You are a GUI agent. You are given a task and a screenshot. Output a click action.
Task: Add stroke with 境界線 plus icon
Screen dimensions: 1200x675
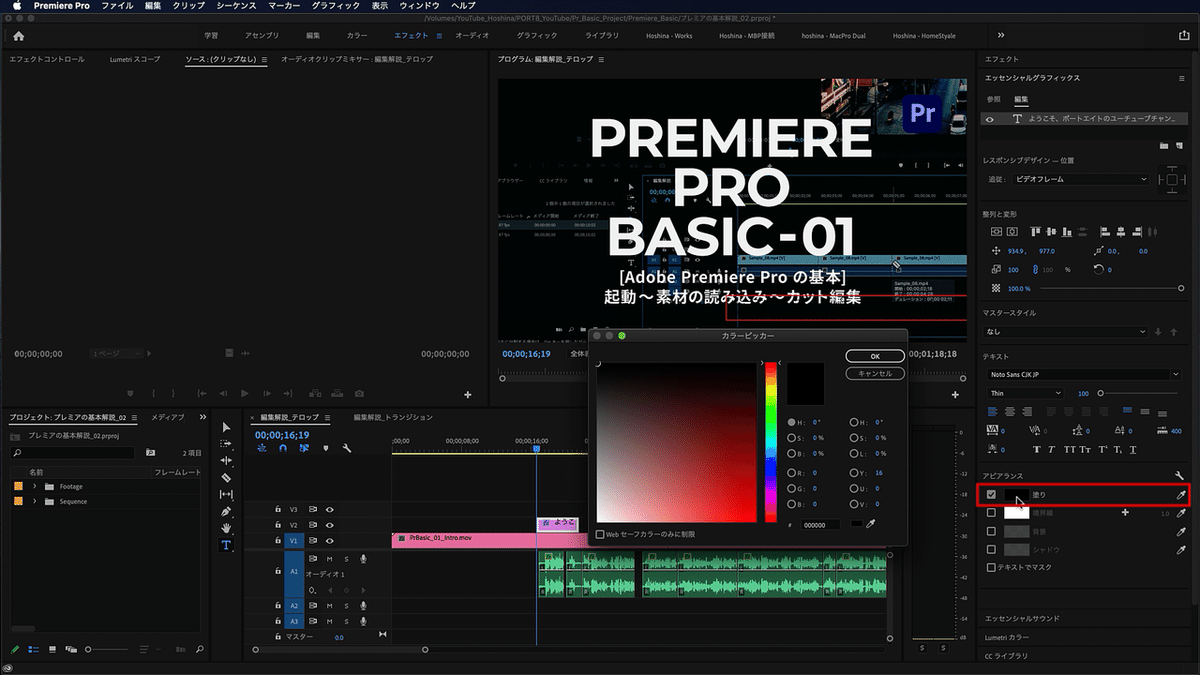click(x=1125, y=513)
